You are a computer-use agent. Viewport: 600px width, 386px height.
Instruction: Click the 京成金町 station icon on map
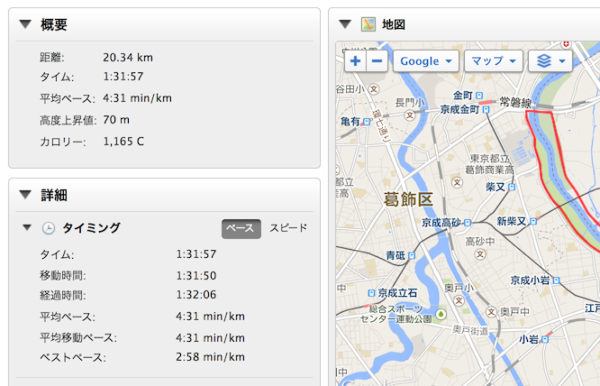486,110
